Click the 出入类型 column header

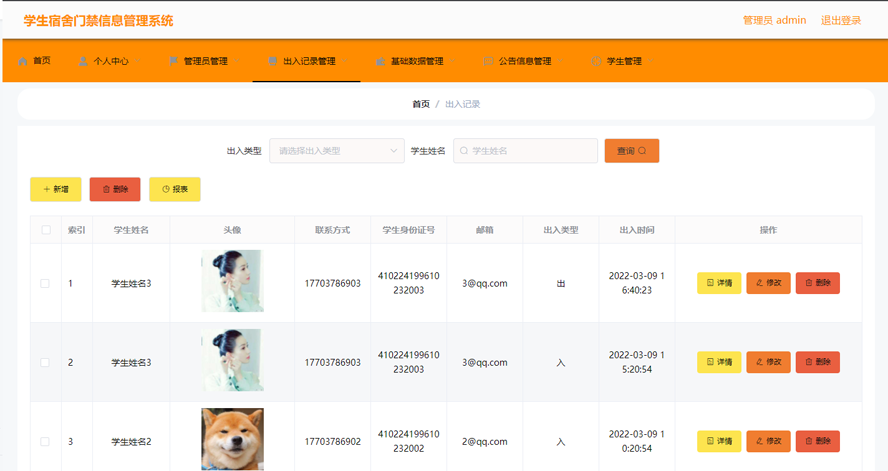[x=561, y=230]
